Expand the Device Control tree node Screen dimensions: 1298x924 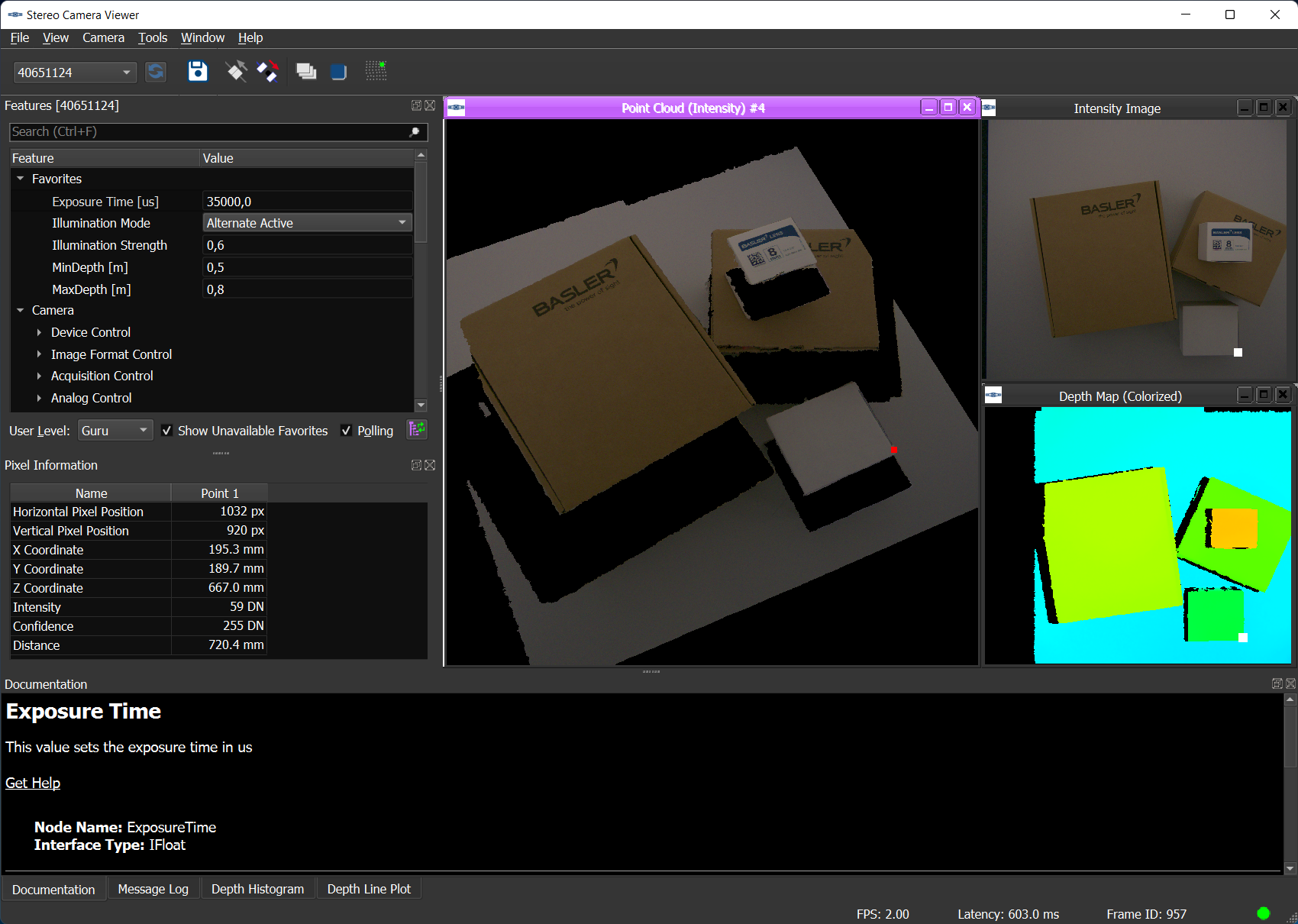(39, 332)
